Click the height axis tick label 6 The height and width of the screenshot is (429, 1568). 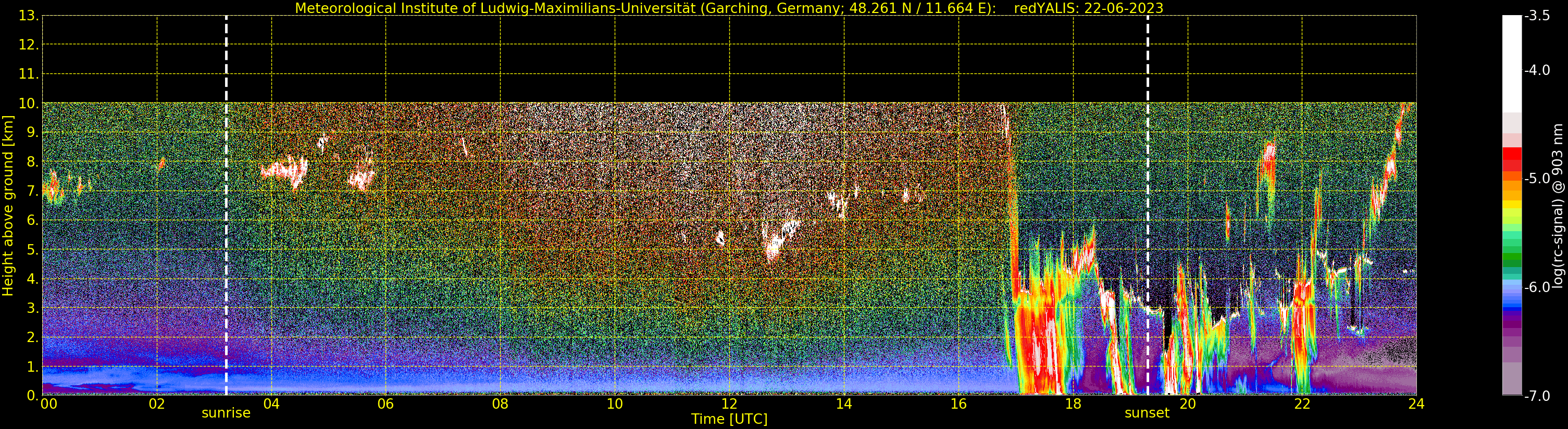pyautogui.click(x=32, y=220)
